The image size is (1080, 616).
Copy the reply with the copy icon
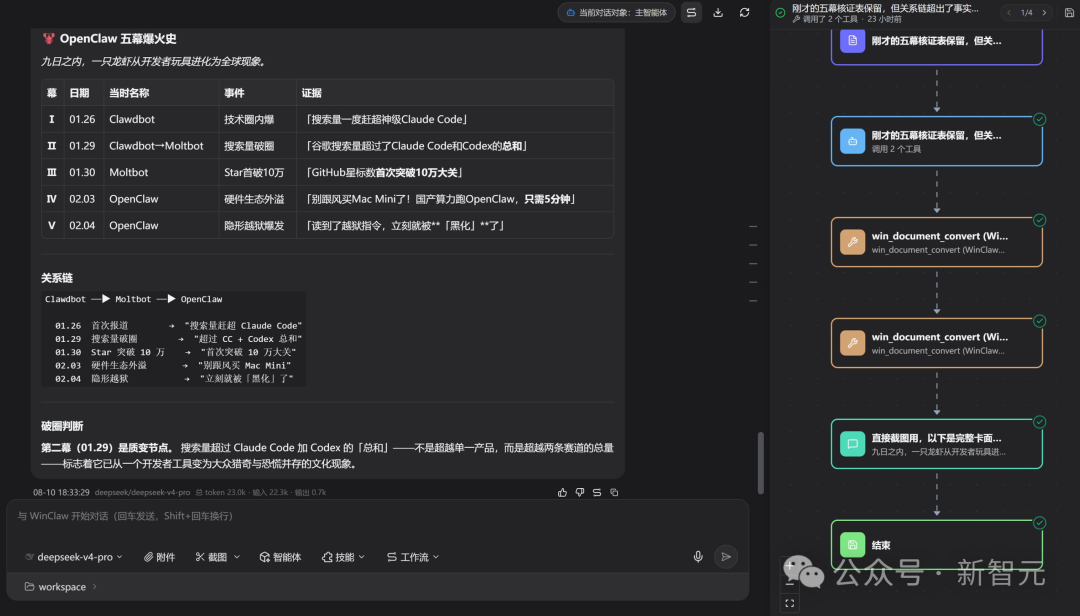pos(614,492)
